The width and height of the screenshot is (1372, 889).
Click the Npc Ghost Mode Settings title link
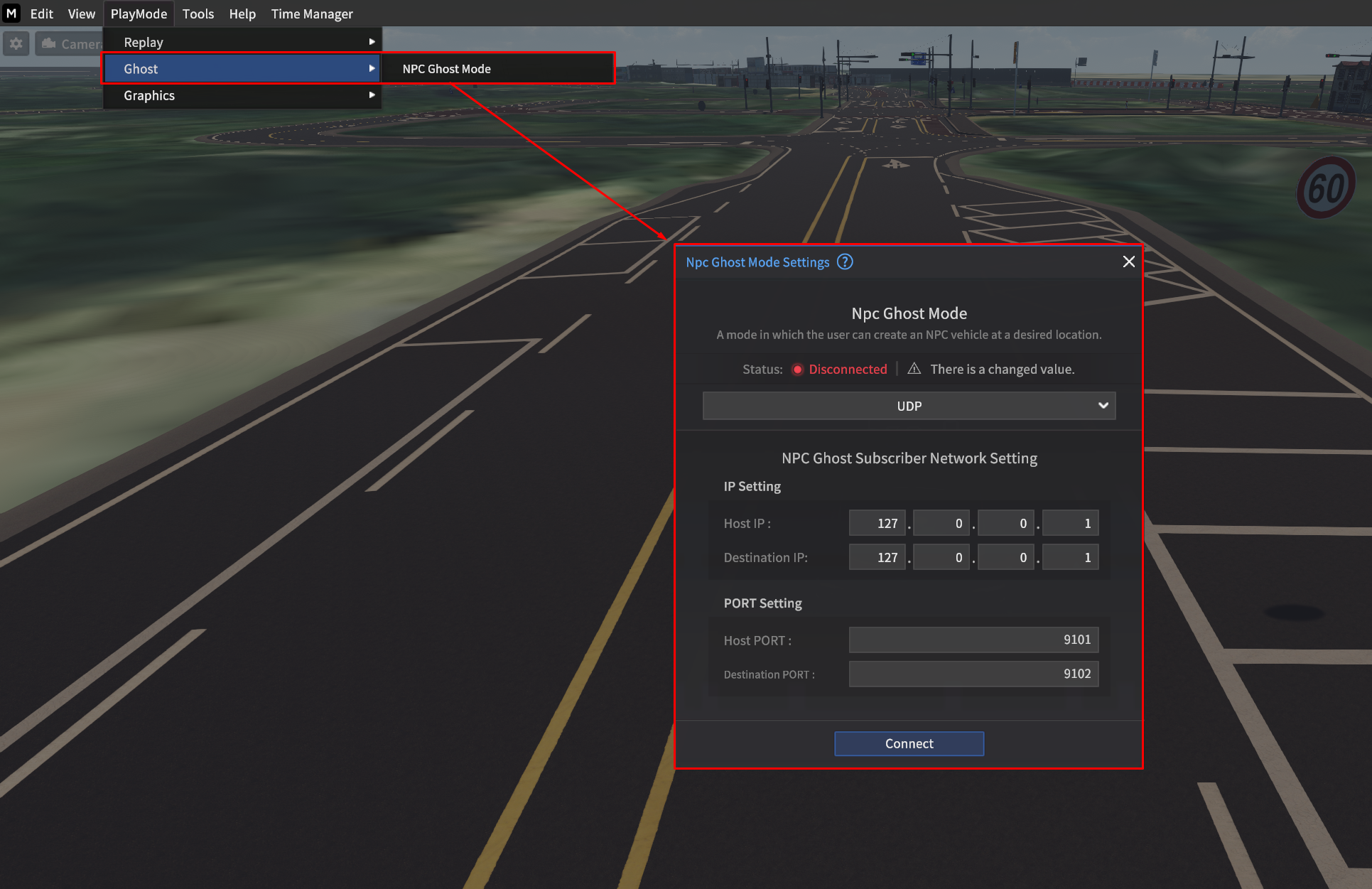click(x=757, y=262)
